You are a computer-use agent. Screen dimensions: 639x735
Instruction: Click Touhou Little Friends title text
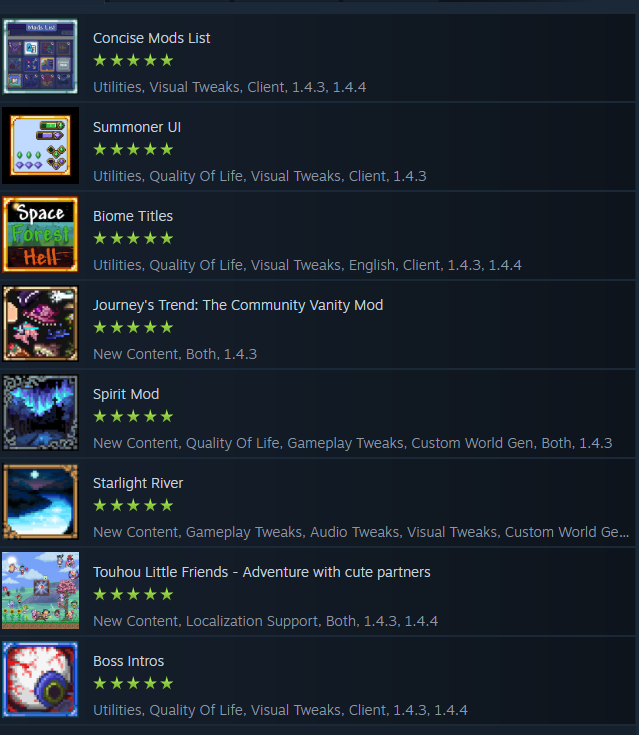262,572
